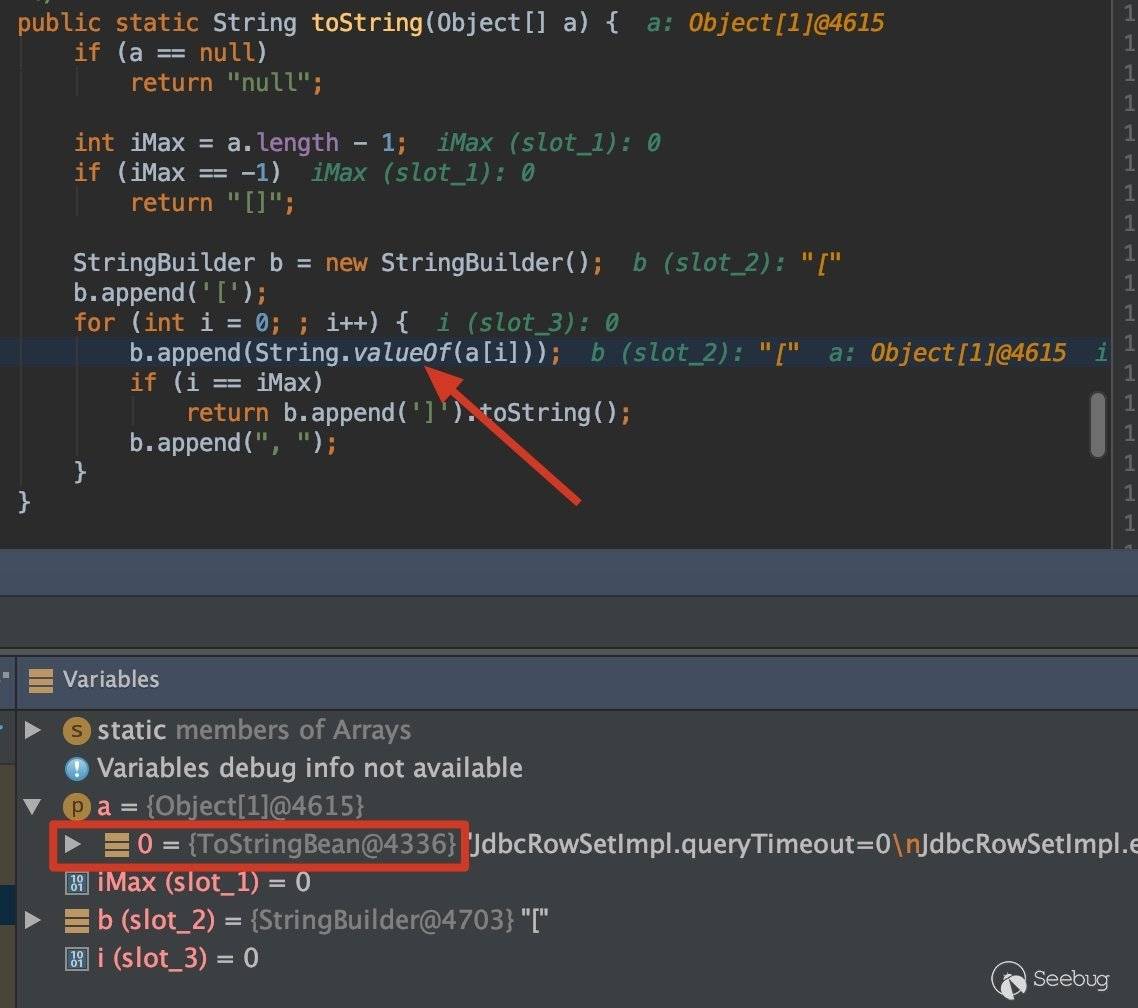Click the 'new StringBuilder()' code line
The height and width of the screenshot is (1008, 1138).
[x=337, y=263]
